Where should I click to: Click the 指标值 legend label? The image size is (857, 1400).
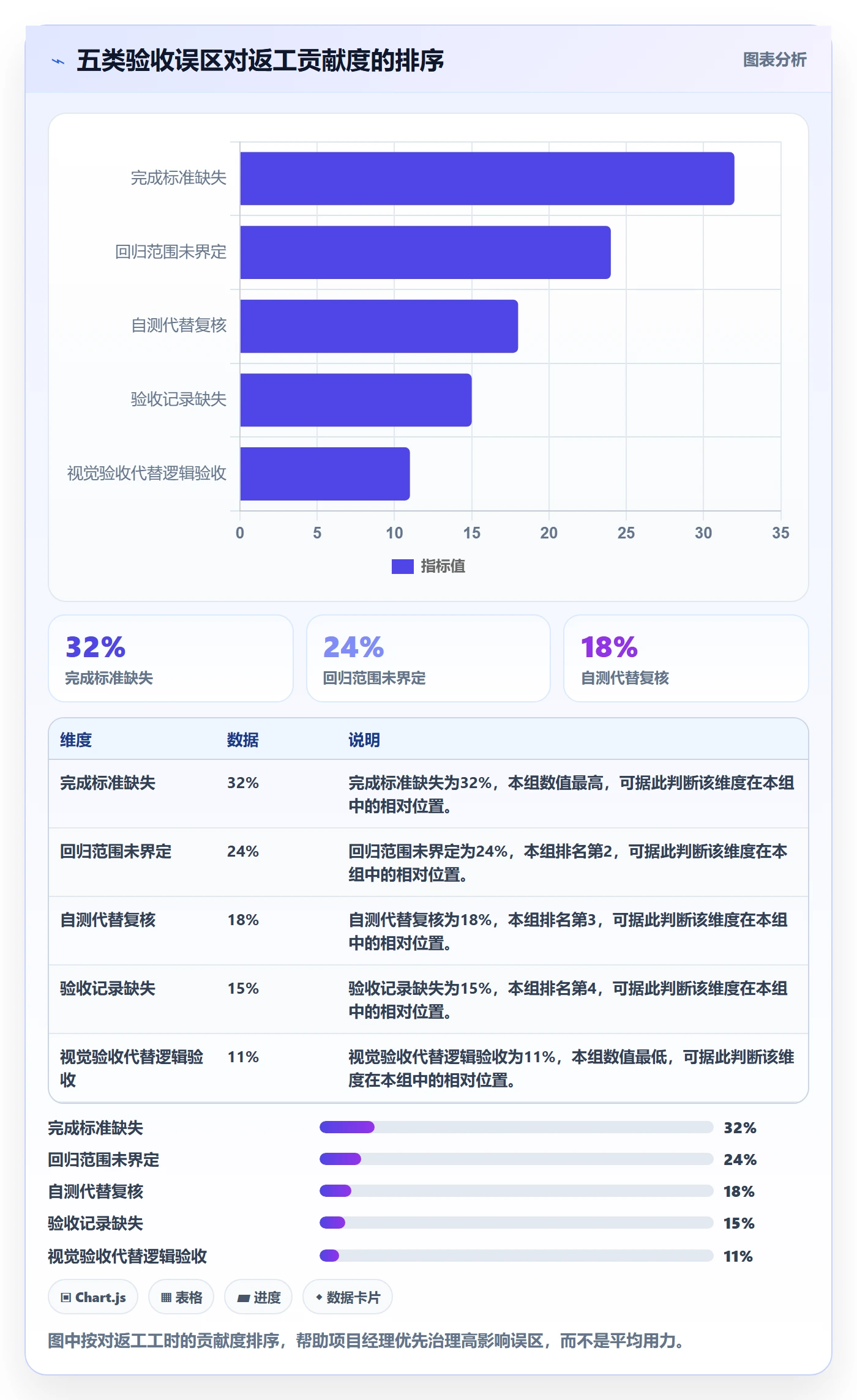[x=443, y=567]
